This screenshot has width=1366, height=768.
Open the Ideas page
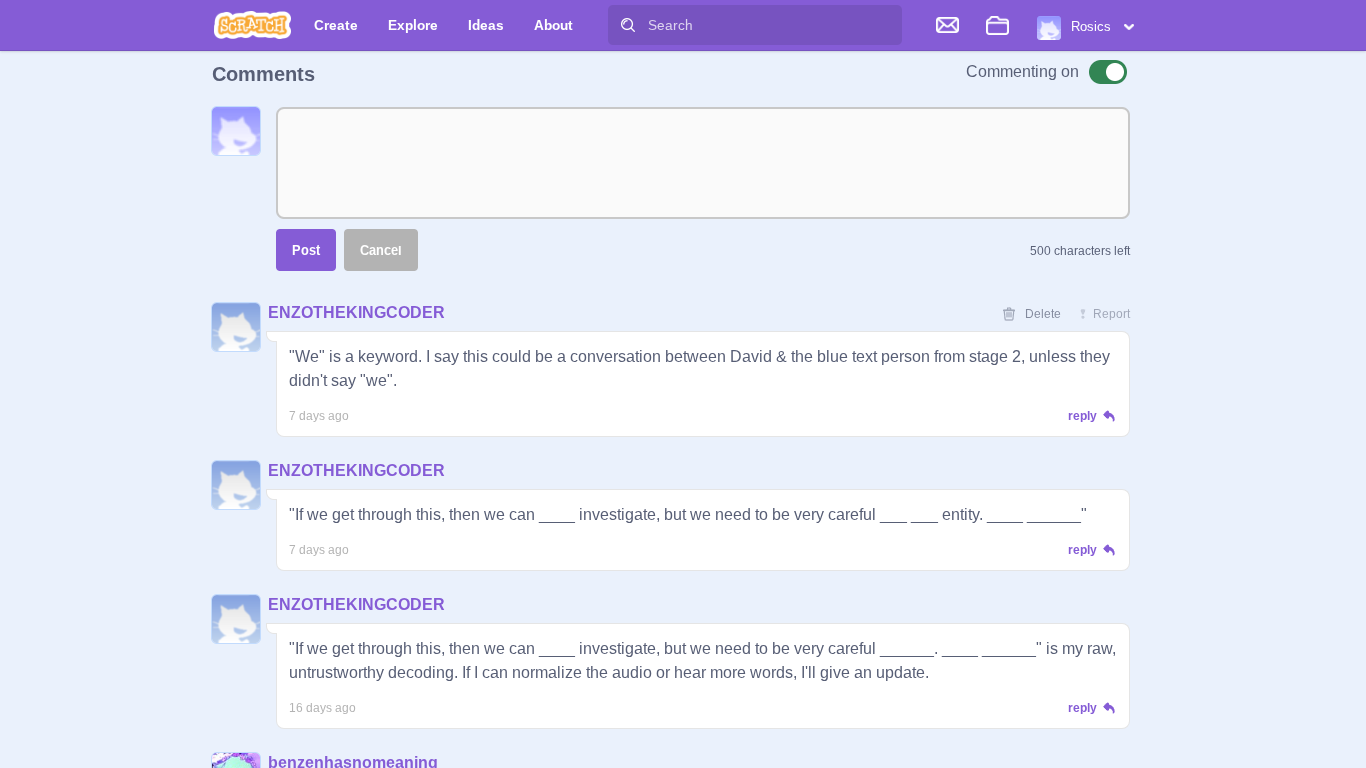[x=485, y=25]
